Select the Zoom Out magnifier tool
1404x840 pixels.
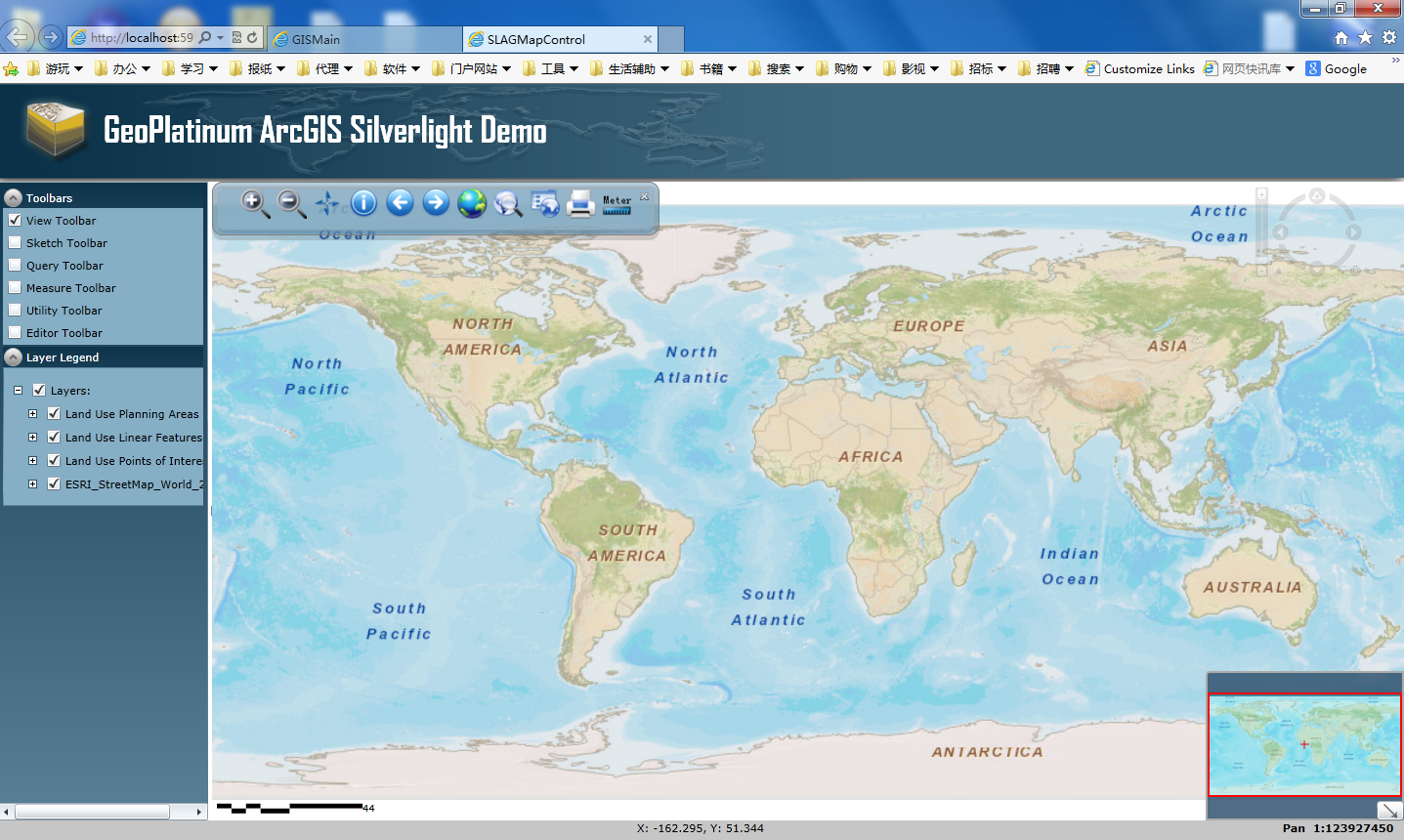[x=291, y=203]
